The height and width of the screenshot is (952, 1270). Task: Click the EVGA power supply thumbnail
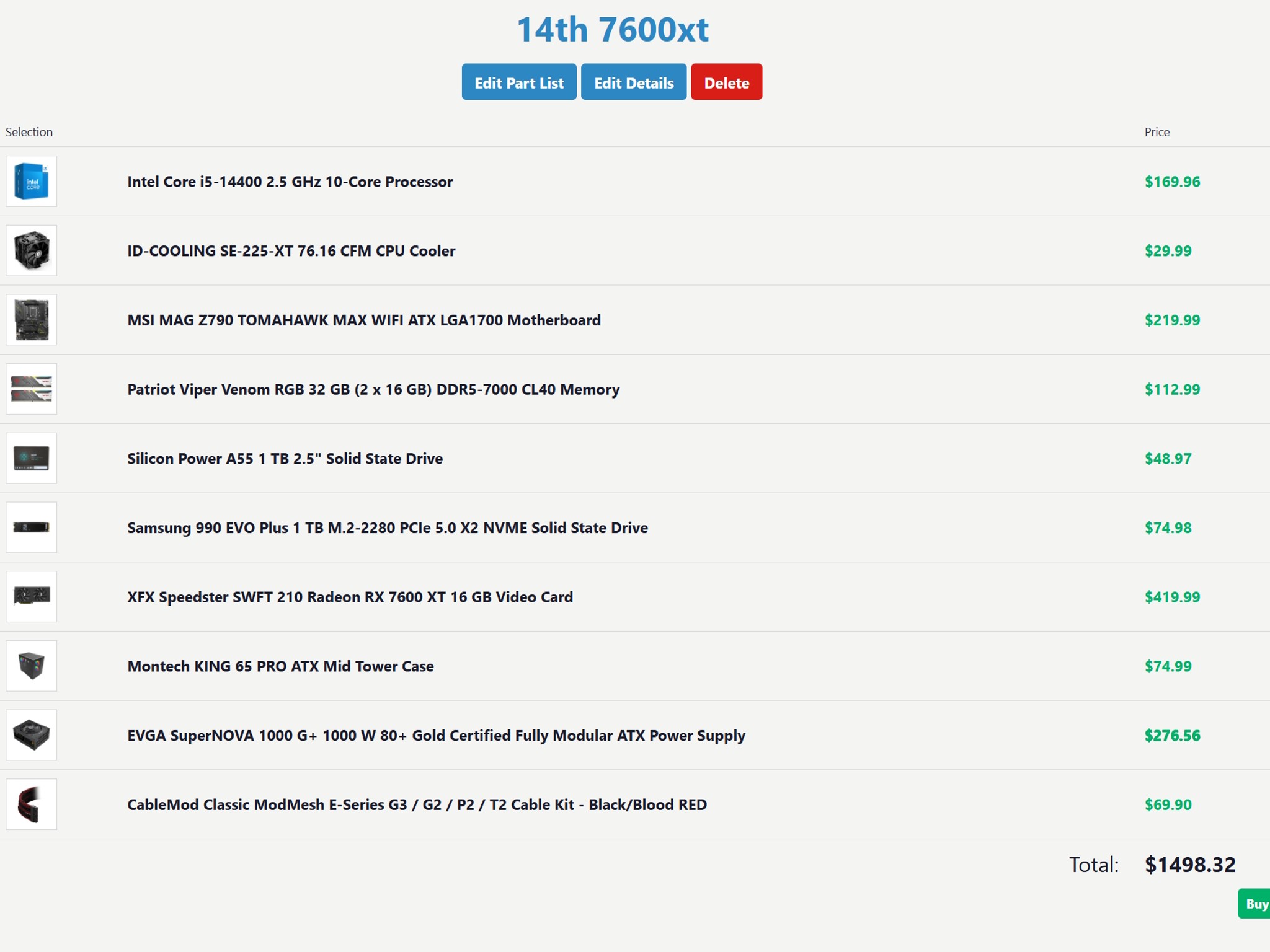click(31, 735)
